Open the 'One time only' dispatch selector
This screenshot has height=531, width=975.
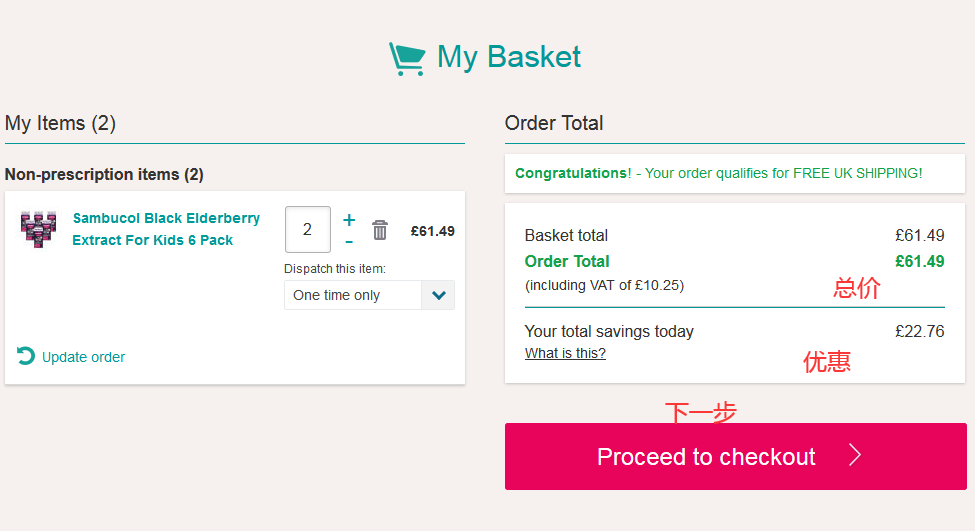[x=353, y=295]
